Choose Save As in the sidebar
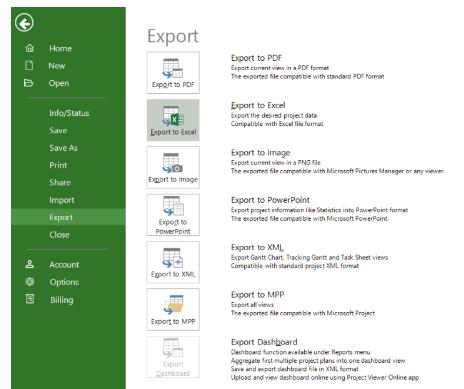 (63, 148)
